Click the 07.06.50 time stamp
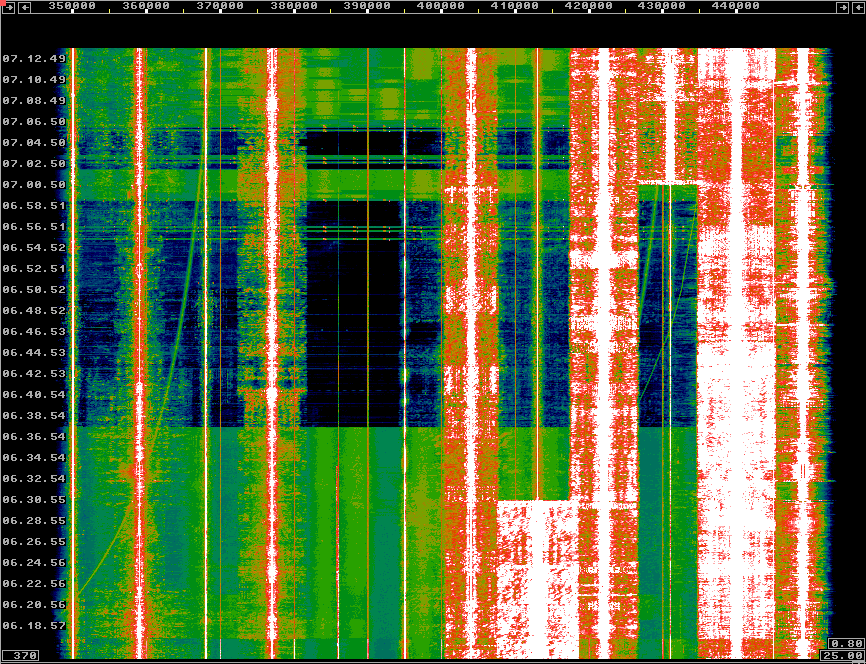 pyautogui.click(x=34, y=122)
